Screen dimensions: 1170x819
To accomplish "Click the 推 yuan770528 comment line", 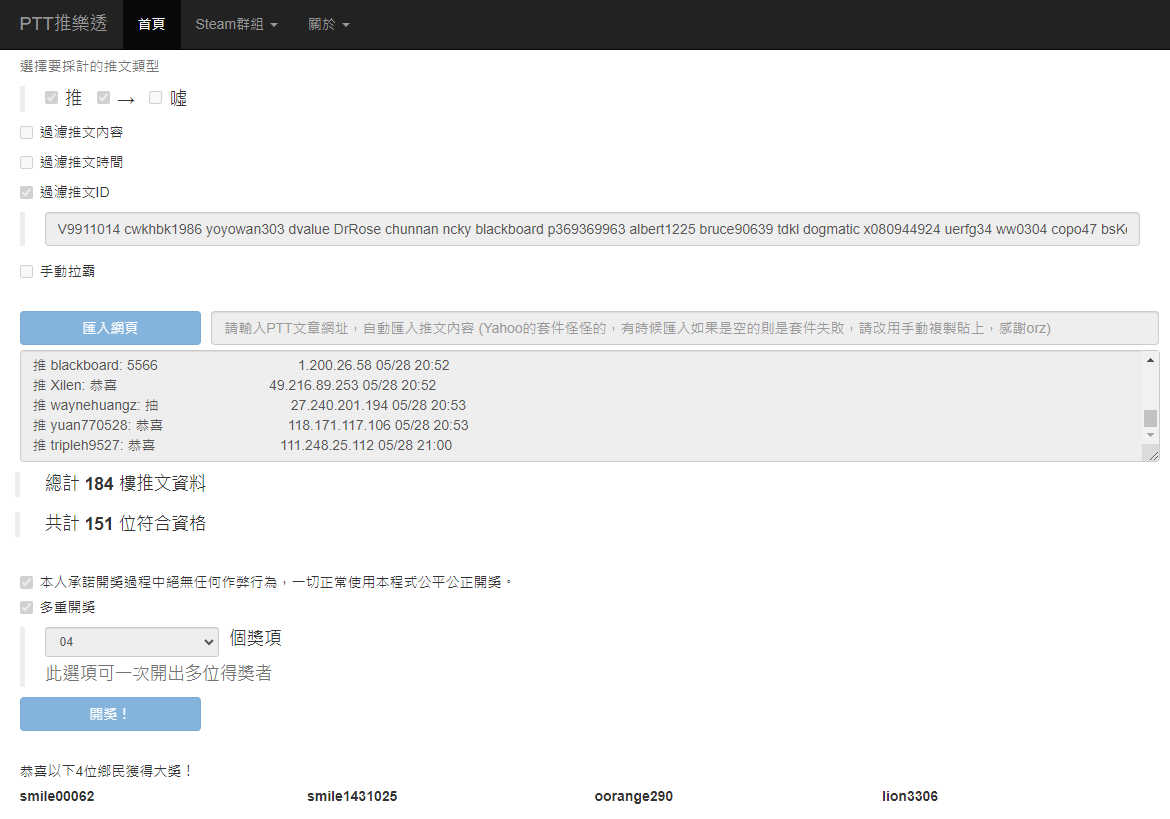I will 251,426.
